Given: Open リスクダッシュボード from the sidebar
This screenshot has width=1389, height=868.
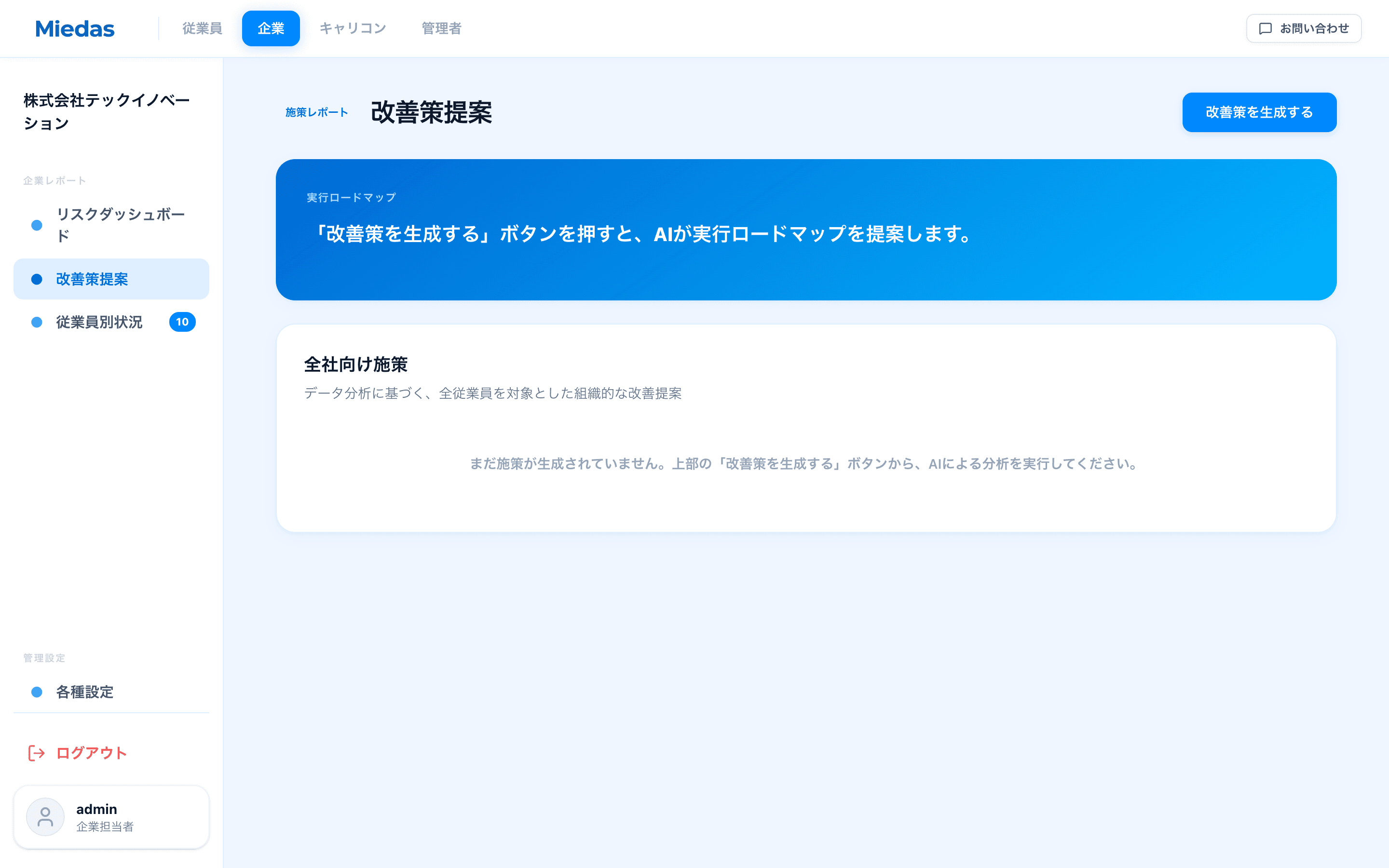Looking at the screenshot, I should pos(120,225).
